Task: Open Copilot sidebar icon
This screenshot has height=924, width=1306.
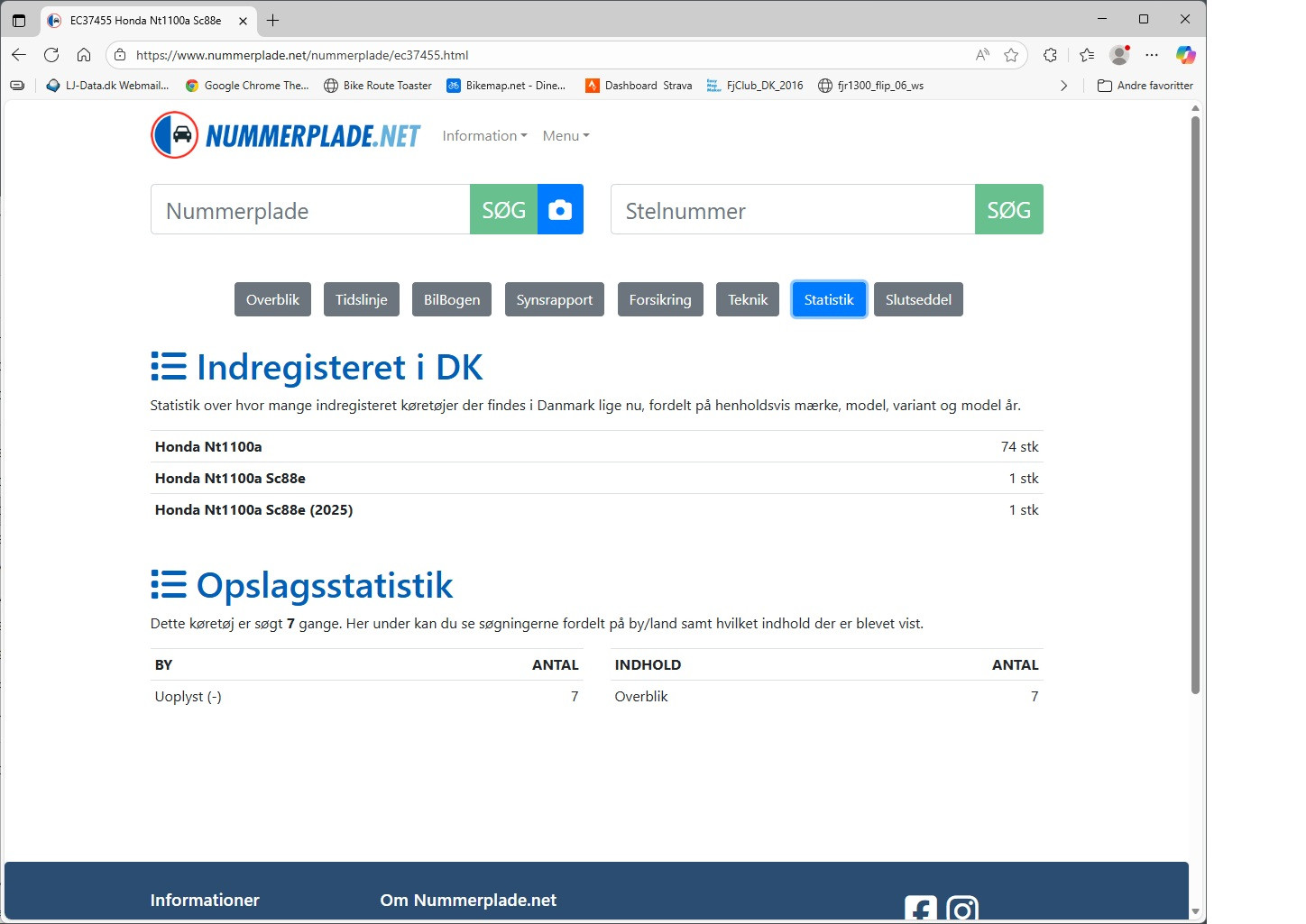Action: [x=1185, y=55]
